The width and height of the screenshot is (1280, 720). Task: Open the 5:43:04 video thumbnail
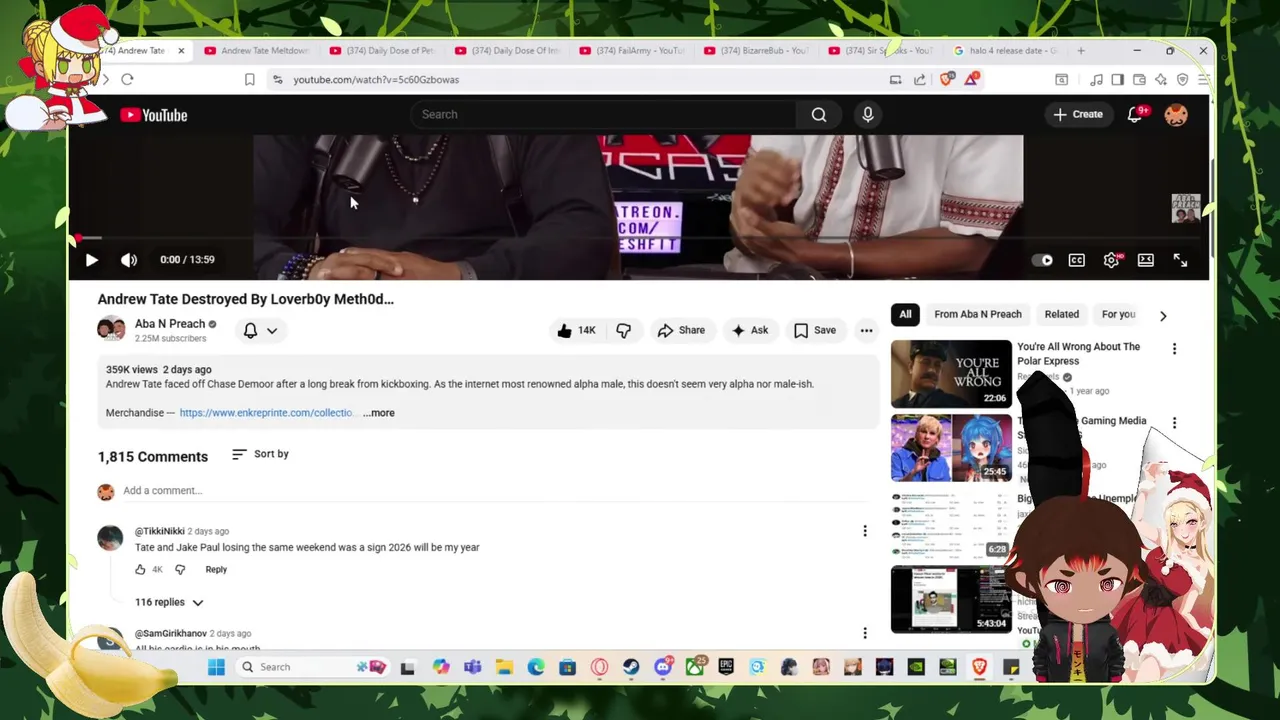pos(951,599)
